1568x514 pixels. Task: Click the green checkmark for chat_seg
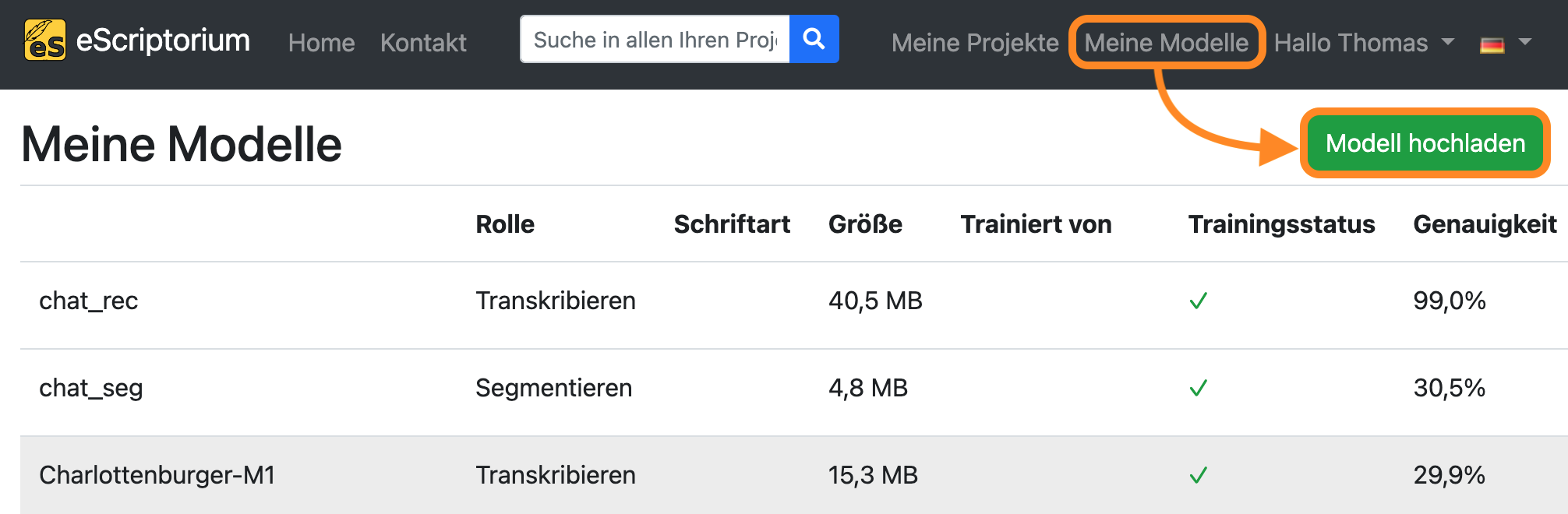pos(1199,388)
